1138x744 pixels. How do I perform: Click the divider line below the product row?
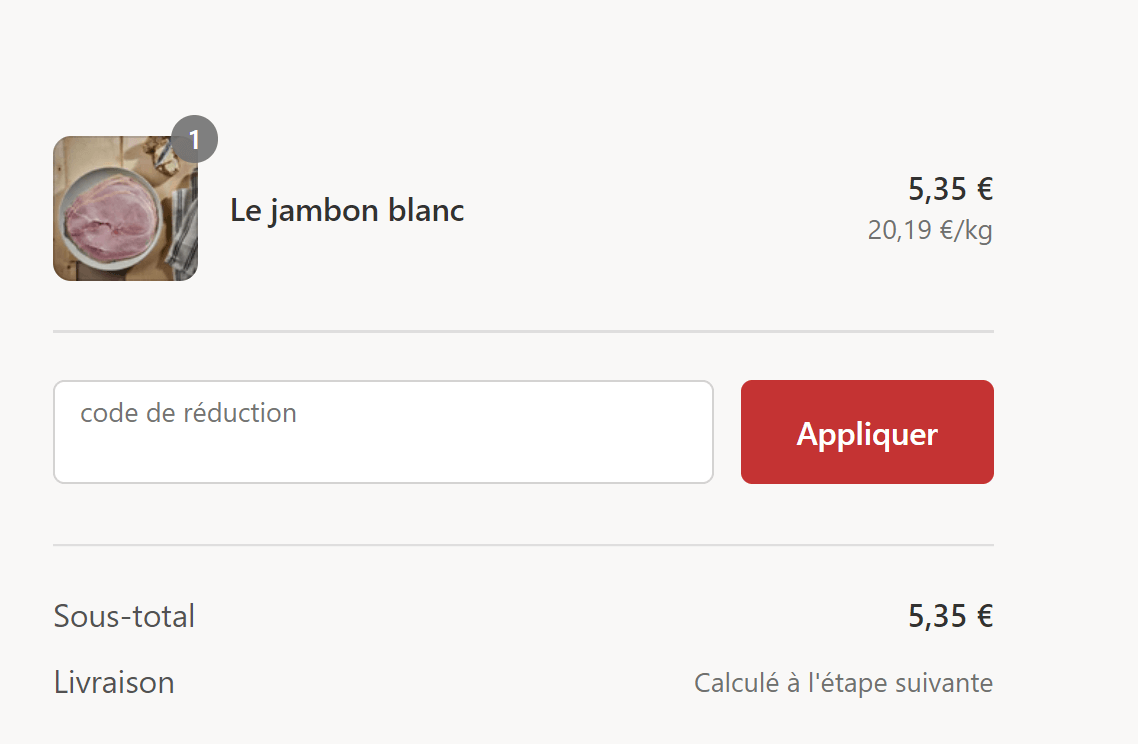click(x=523, y=332)
